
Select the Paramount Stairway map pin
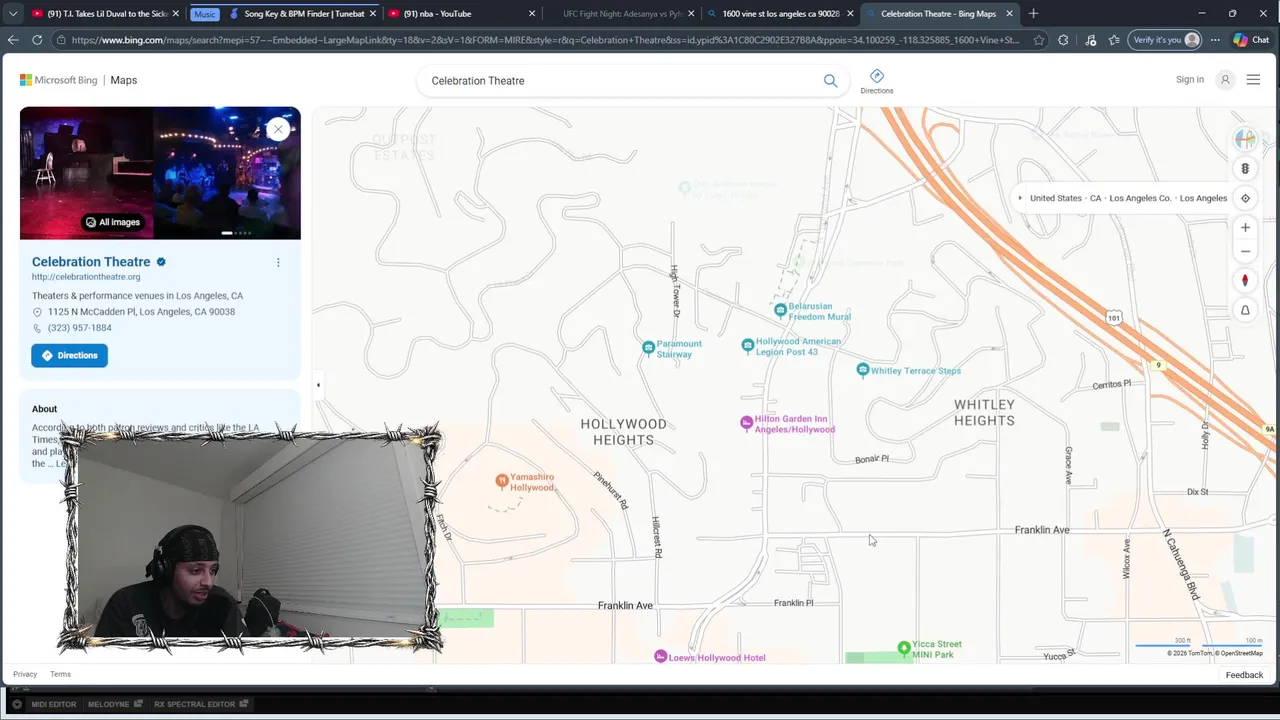click(648, 348)
